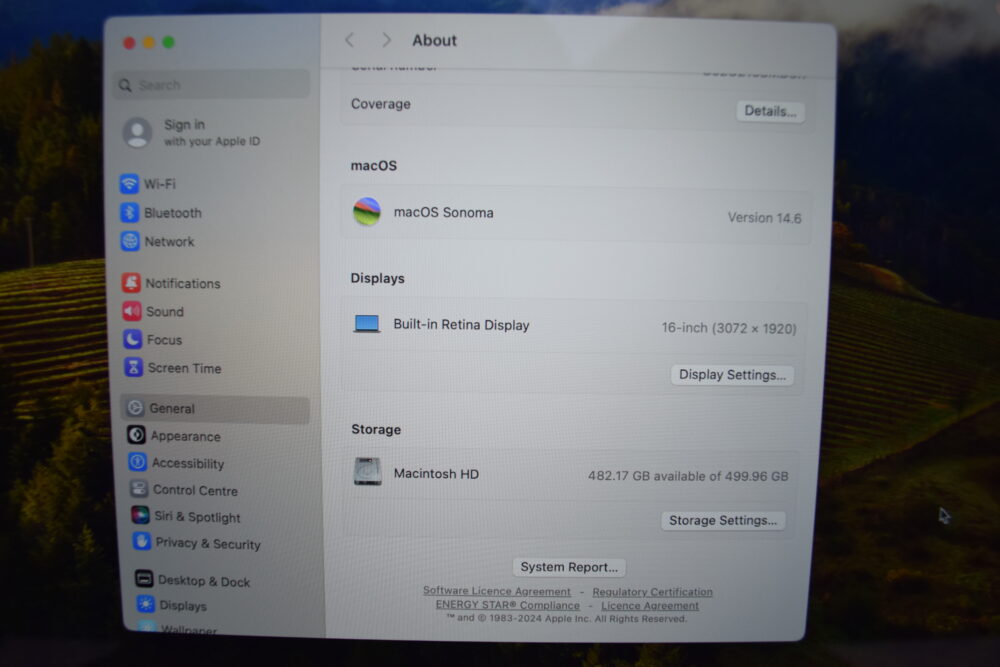Open the Wi-Fi settings pane
The image size is (1000, 667).
click(x=148, y=184)
